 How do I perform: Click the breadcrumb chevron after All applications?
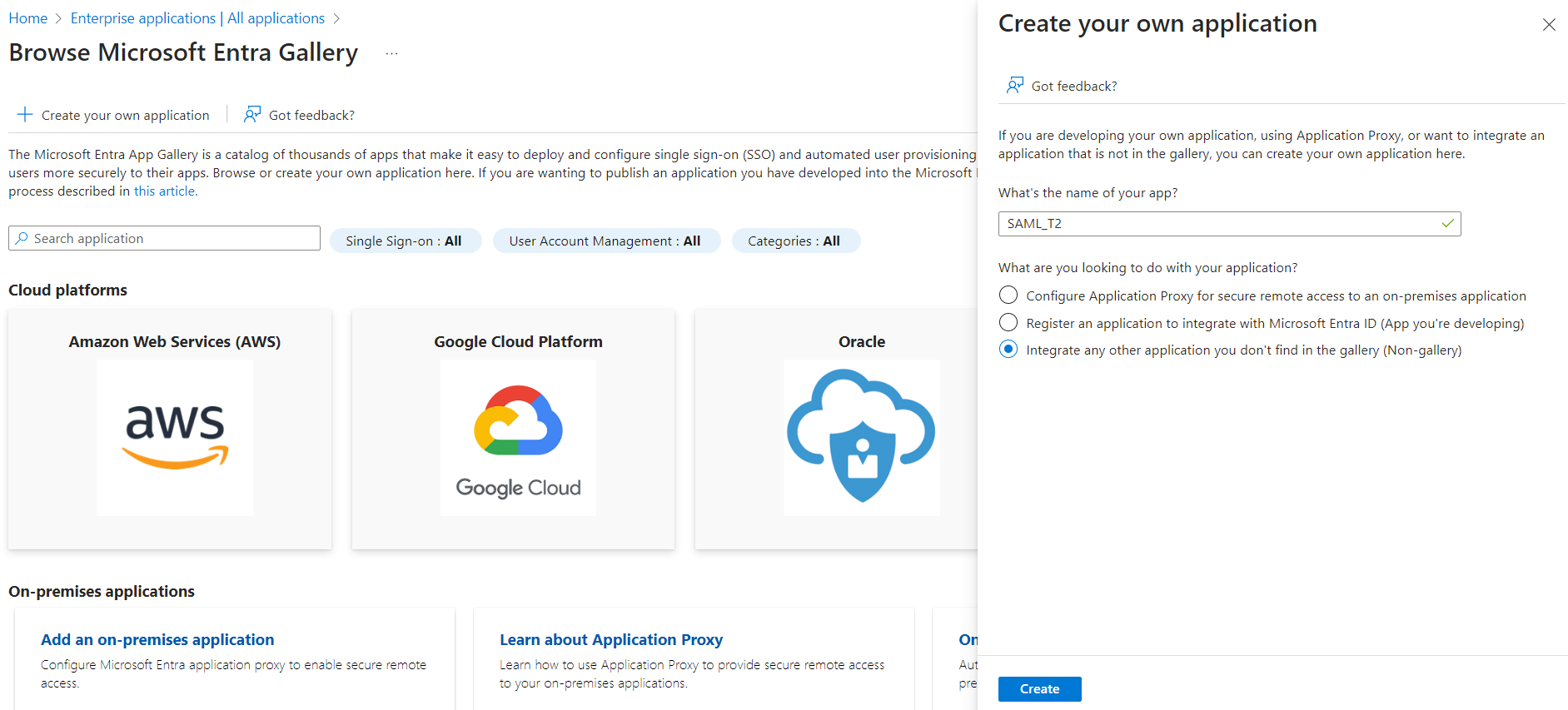(336, 18)
